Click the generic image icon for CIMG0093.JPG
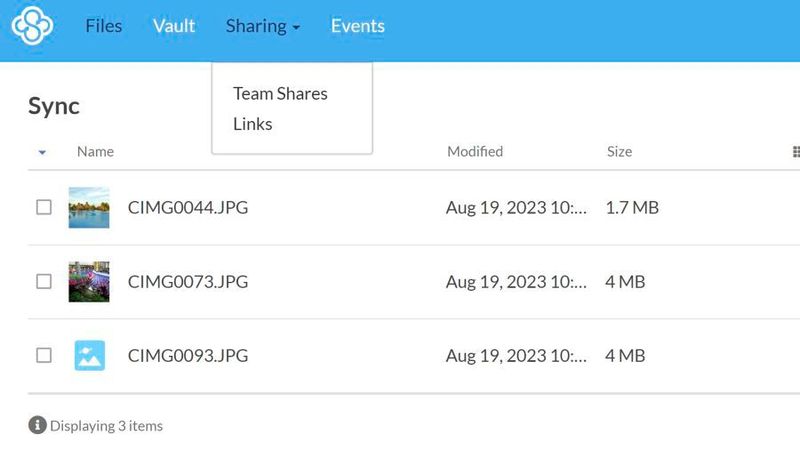This screenshot has width=800, height=450. [89, 355]
